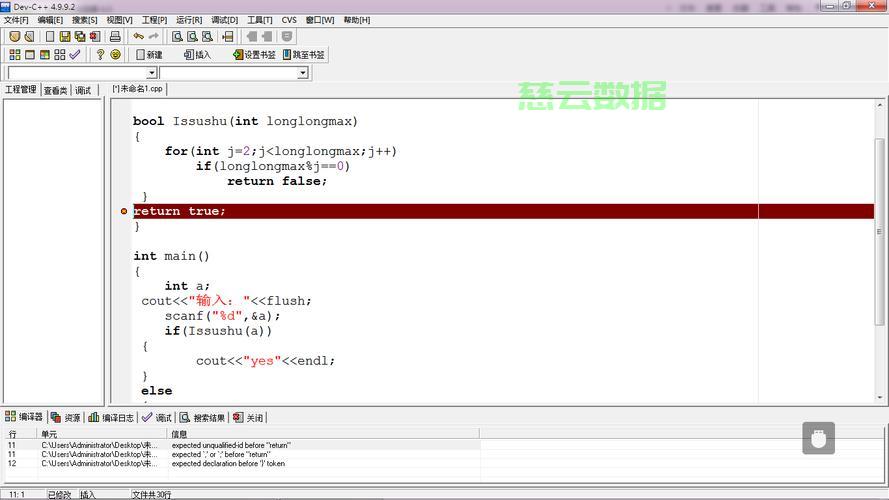Switch to the 查看类 sidebar tab
This screenshot has width=889, height=500.
pos(55,90)
